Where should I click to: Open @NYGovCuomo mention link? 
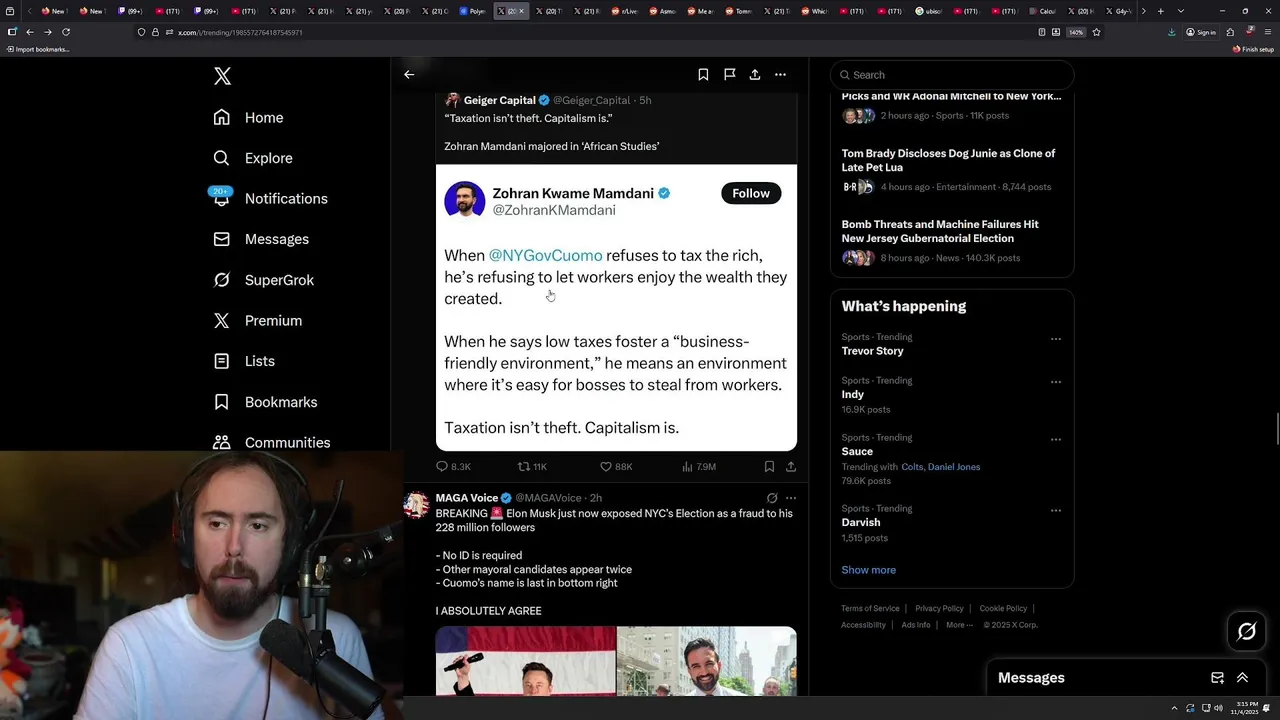[546, 255]
